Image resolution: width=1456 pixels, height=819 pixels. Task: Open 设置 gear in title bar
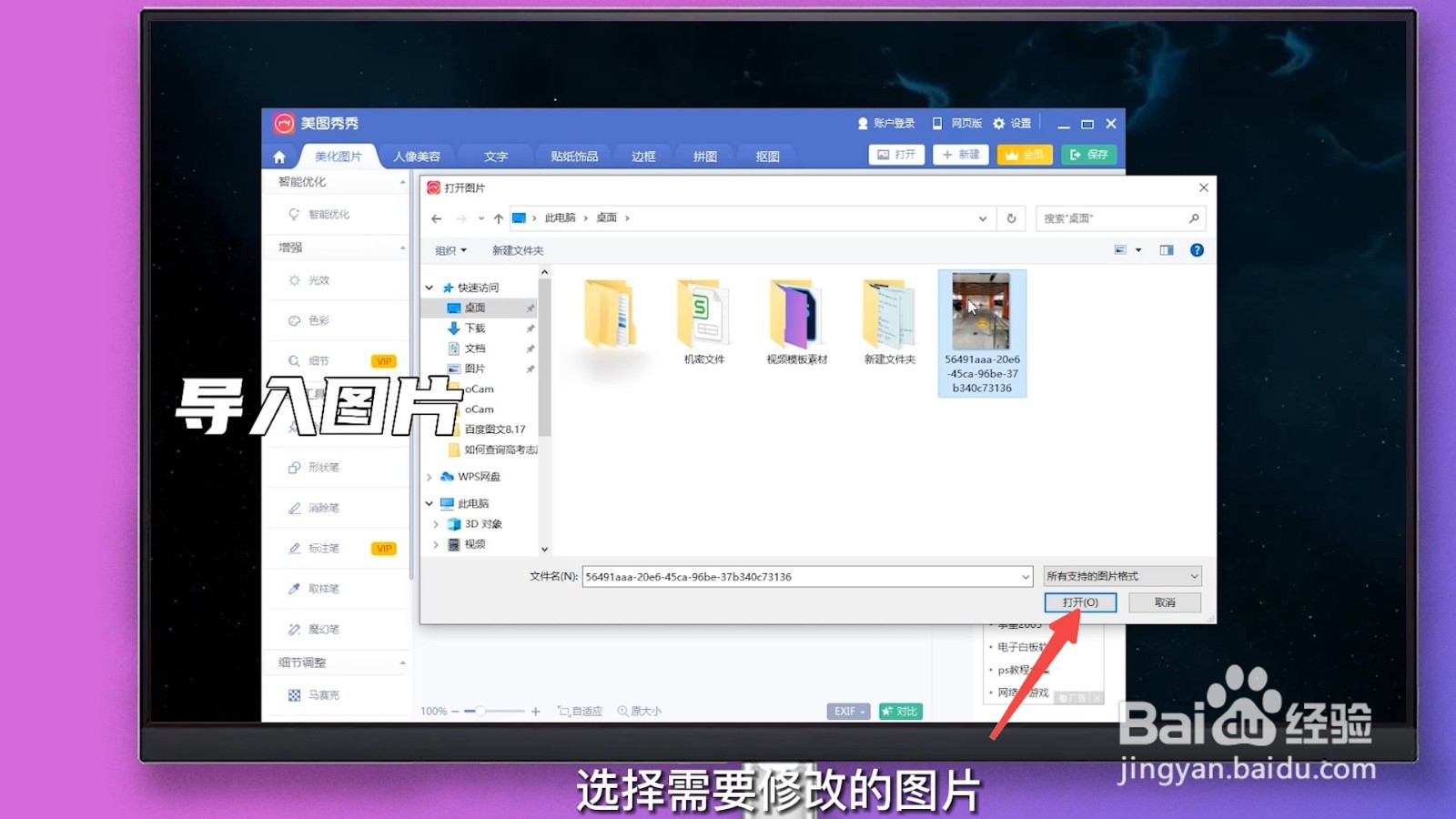(1012, 123)
